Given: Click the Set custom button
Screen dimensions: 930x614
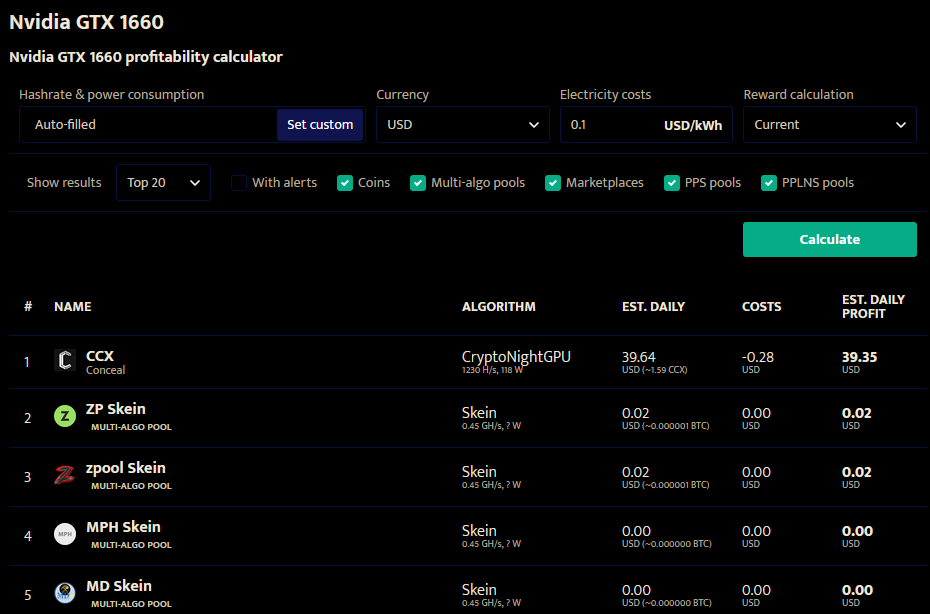Looking at the screenshot, I should (x=320, y=125).
